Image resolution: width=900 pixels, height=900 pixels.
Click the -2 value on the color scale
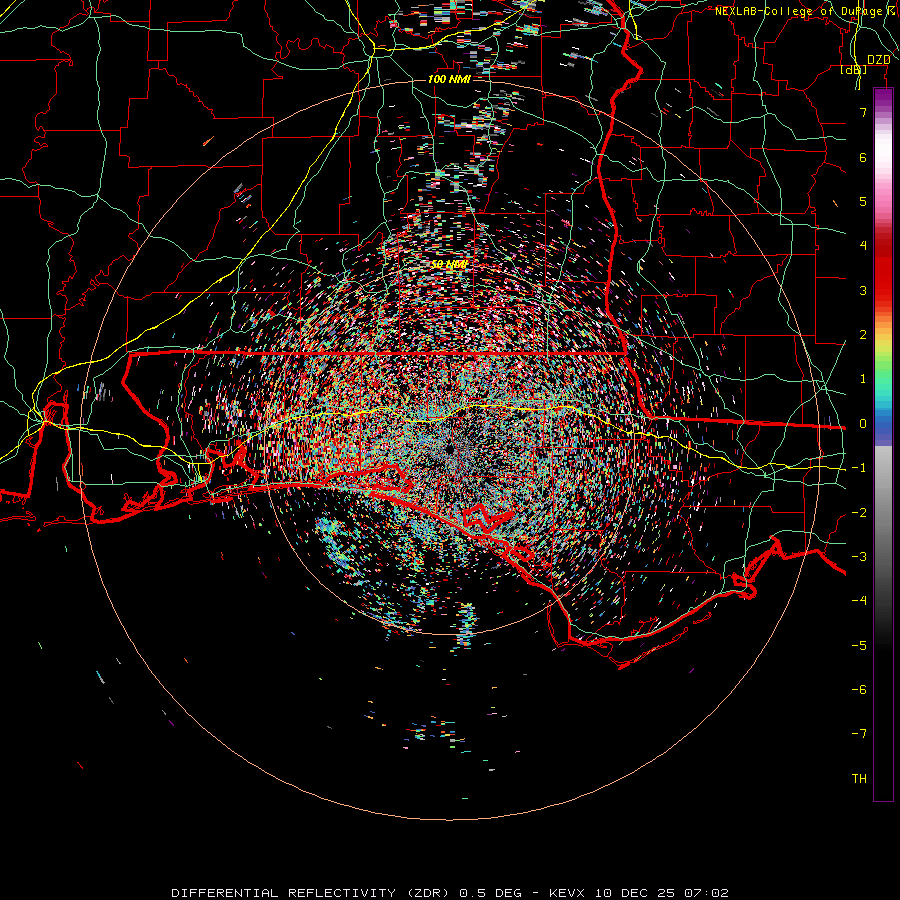coord(859,513)
